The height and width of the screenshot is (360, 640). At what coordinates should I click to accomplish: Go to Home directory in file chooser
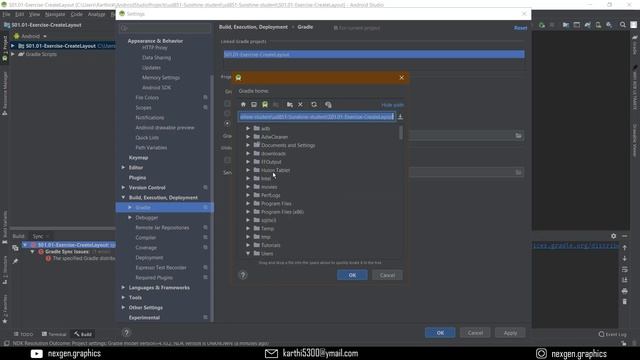point(243,104)
